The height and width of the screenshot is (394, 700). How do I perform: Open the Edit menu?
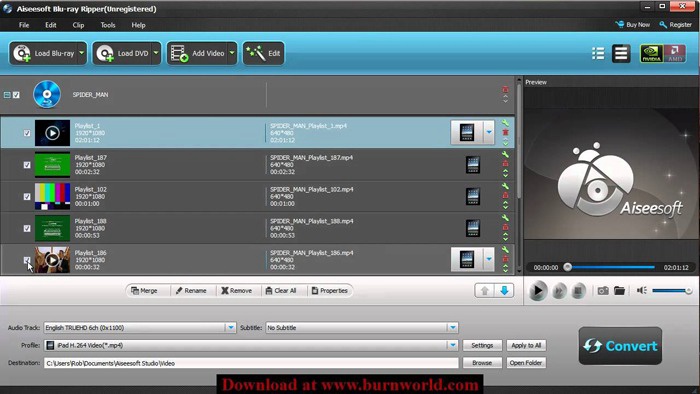coord(51,25)
